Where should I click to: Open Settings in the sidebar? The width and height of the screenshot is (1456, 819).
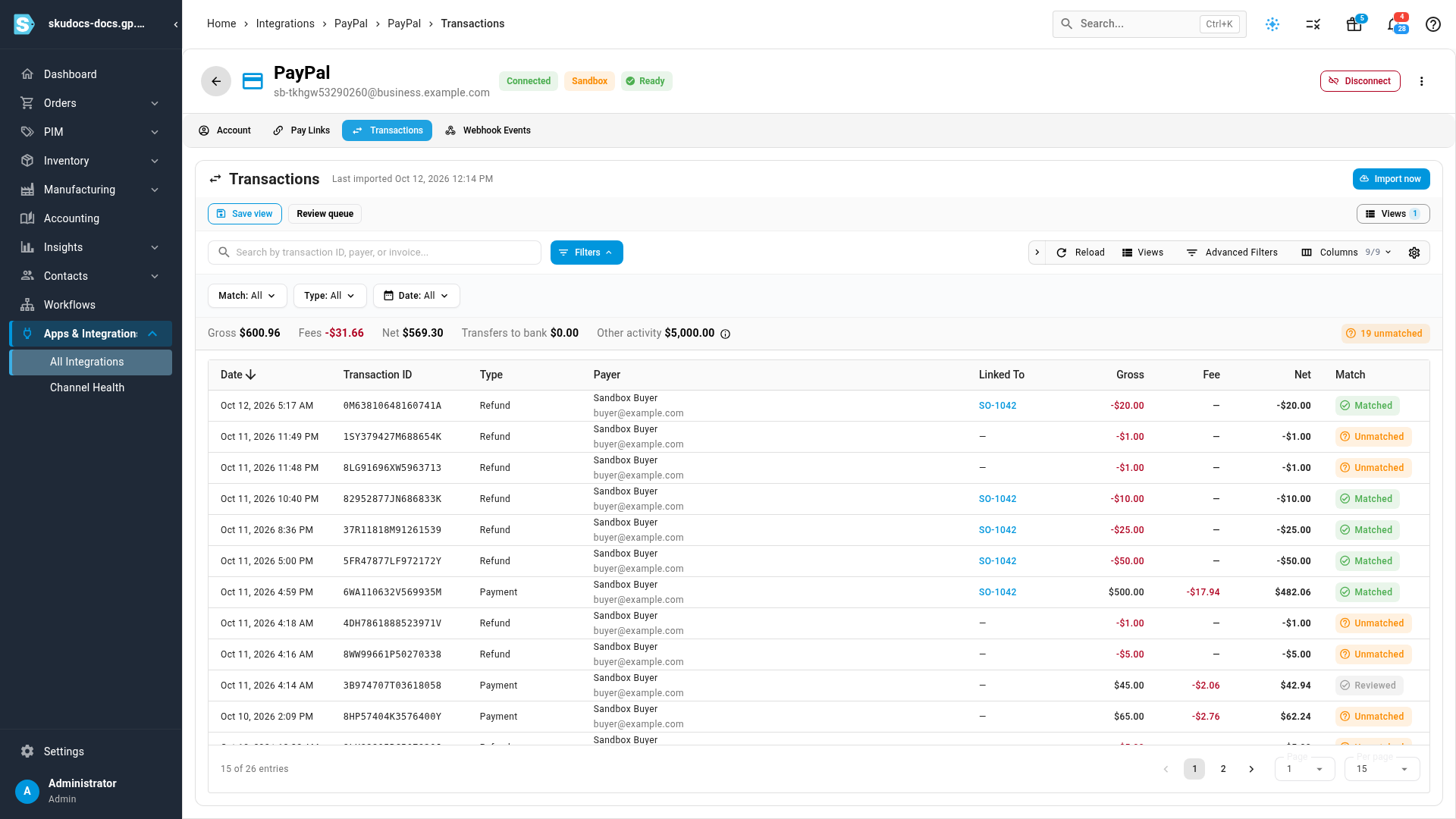[91, 752]
